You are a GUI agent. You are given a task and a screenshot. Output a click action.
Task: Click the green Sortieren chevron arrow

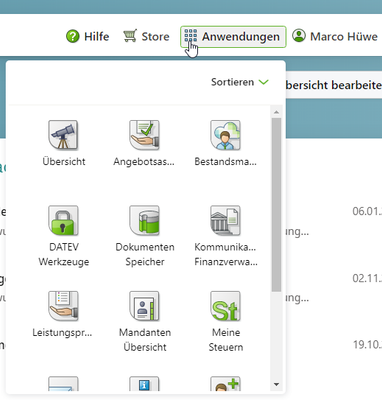click(x=263, y=82)
